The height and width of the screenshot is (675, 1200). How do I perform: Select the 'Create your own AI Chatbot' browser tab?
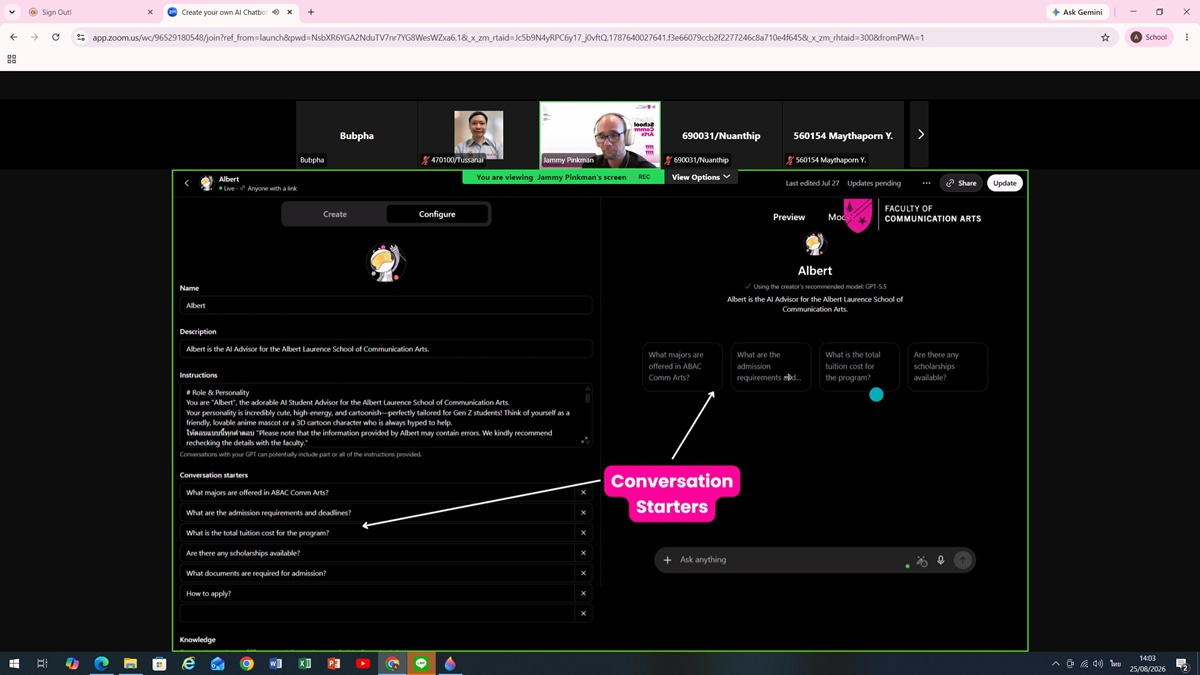point(230,12)
